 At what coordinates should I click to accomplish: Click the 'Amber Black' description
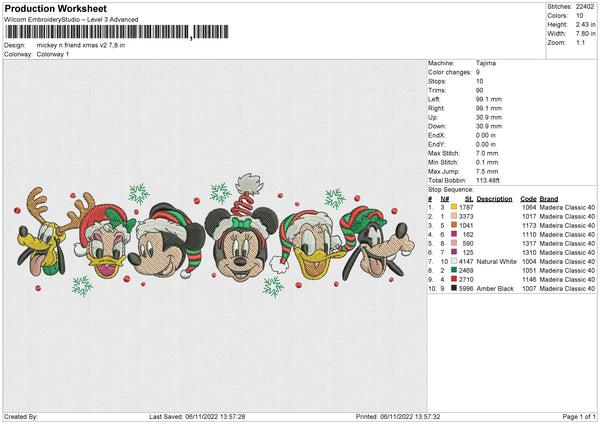pos(495,289)
